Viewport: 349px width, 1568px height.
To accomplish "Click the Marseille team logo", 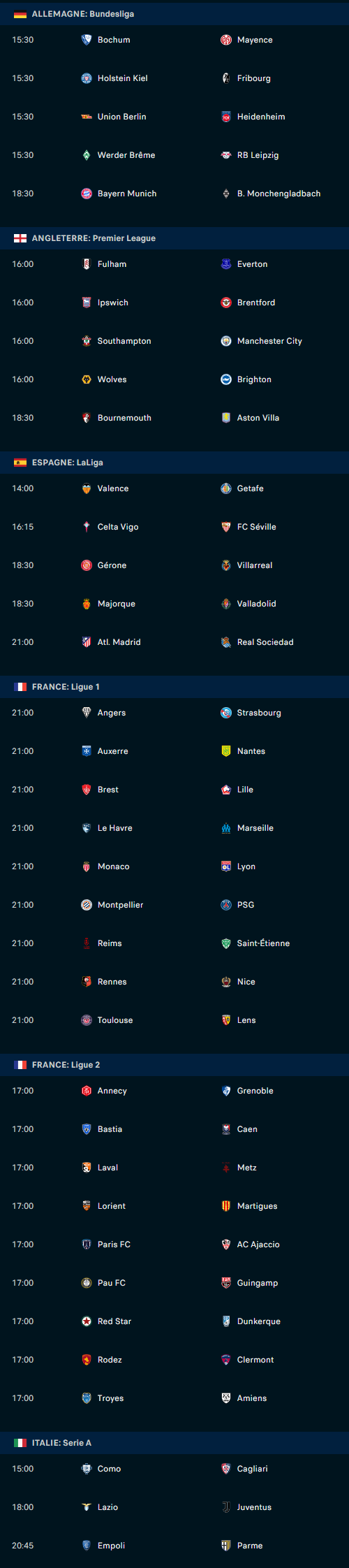I will tap(226, 828).
